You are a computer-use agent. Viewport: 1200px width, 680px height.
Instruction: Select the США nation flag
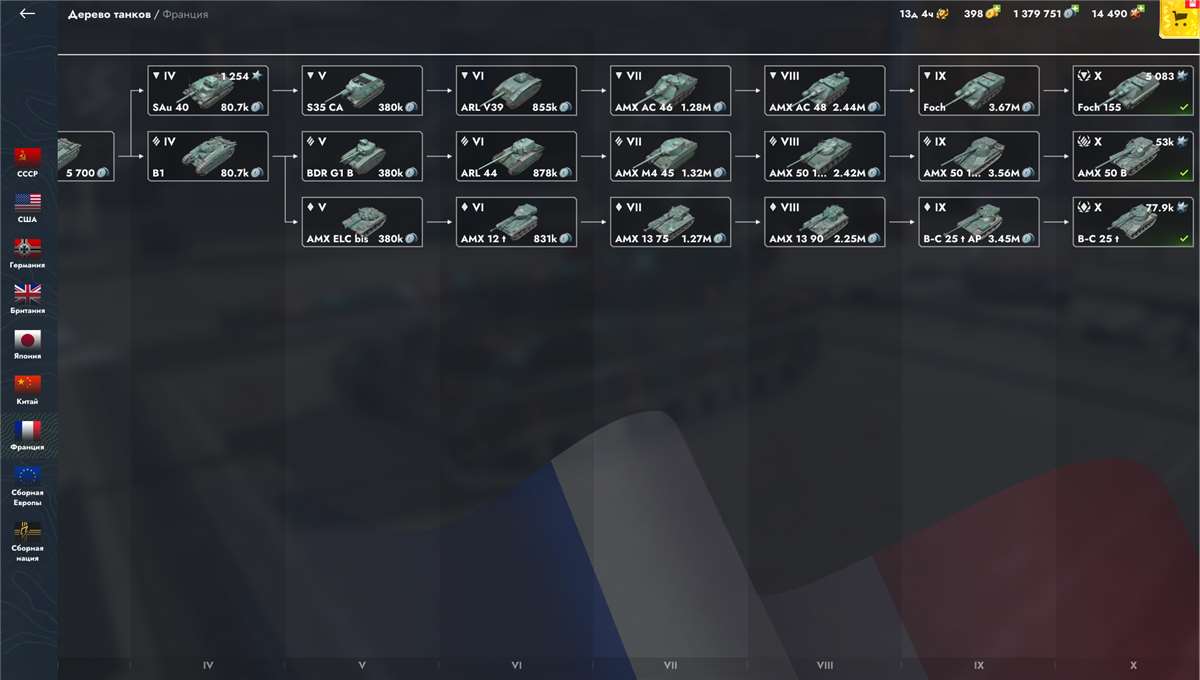pos(28,207)
